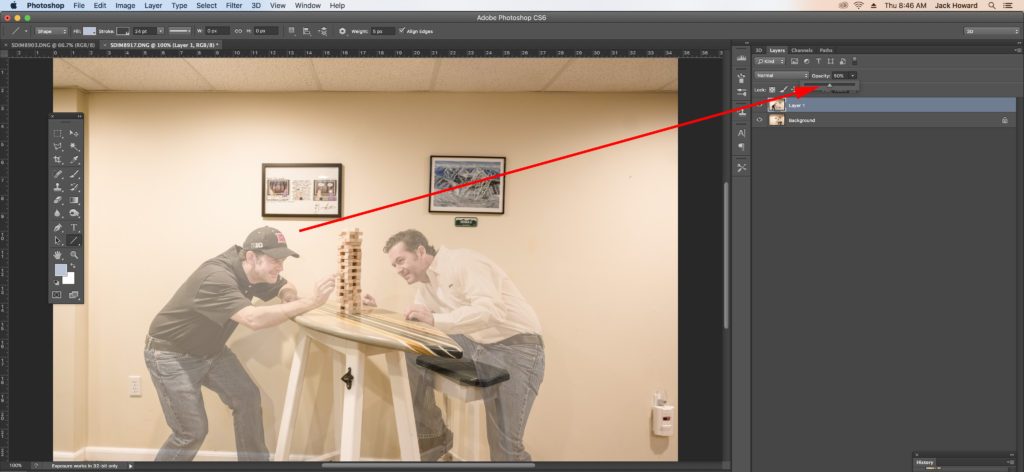The width and height of the screenshot is (1024, 472).
Task: Open the Shape mode dropdown in options bar
Action: coord(51,31)
